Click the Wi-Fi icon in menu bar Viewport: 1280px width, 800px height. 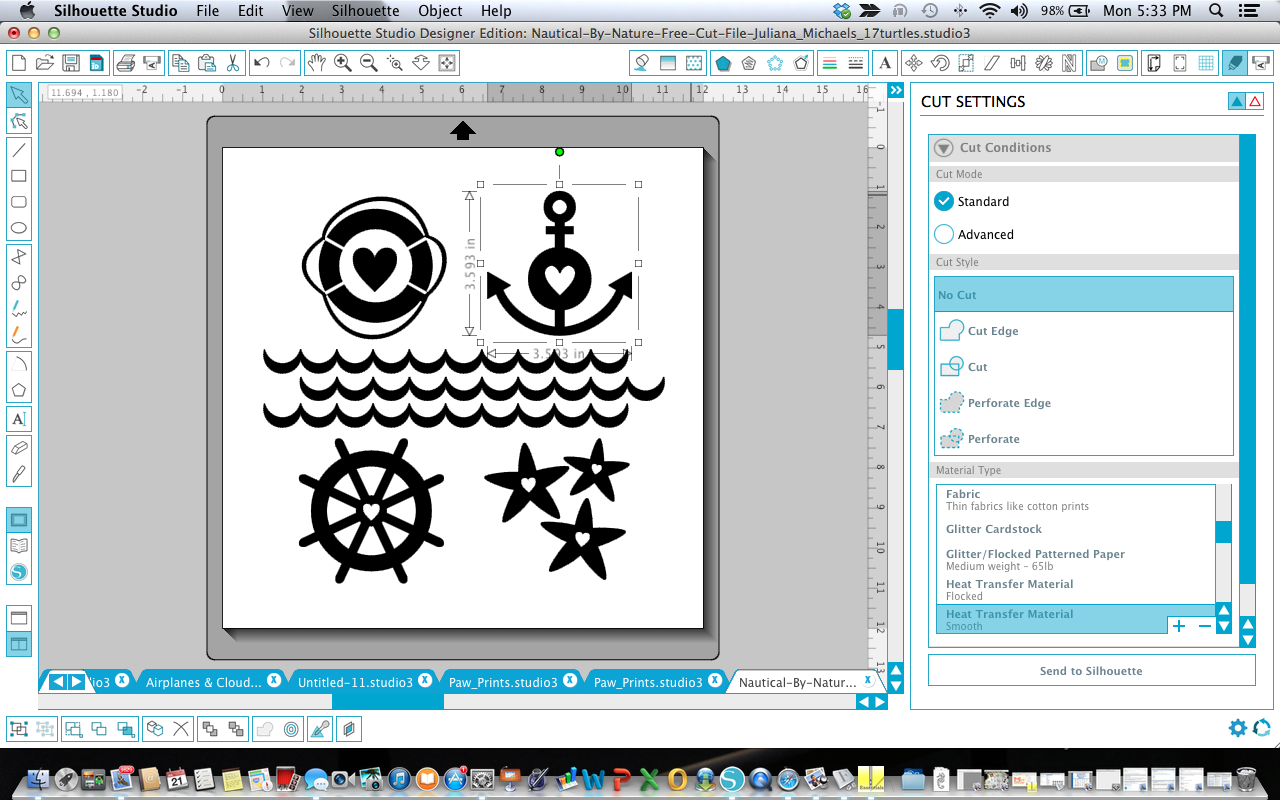pos(990,11)
